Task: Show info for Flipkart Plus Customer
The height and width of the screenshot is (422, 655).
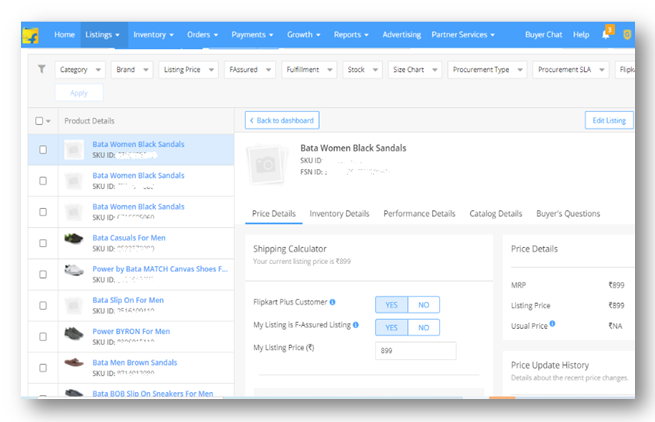Action: 333,302
